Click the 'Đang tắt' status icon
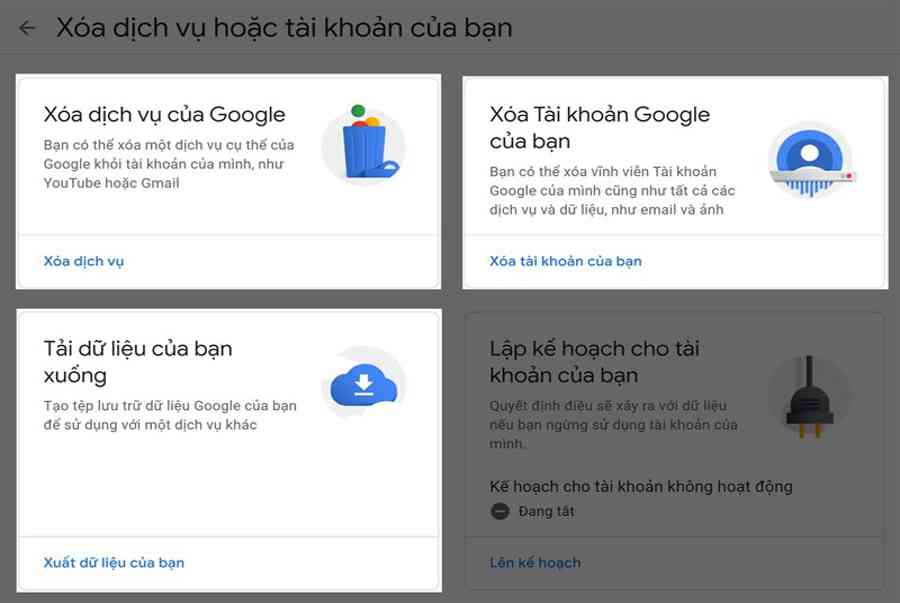This screenshot has height=603, width=900. (x=500, y=511)
